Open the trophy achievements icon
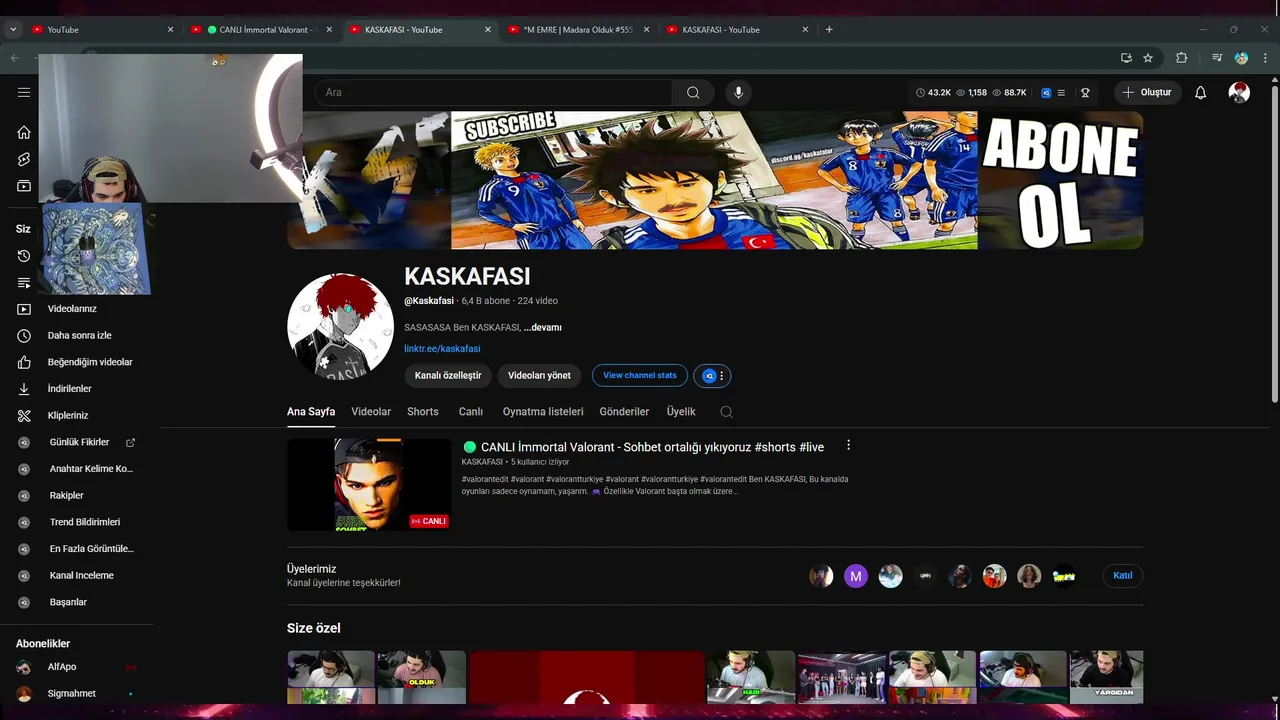Viewport: 1280px width, 720px height. click(x=1085, y=92)
